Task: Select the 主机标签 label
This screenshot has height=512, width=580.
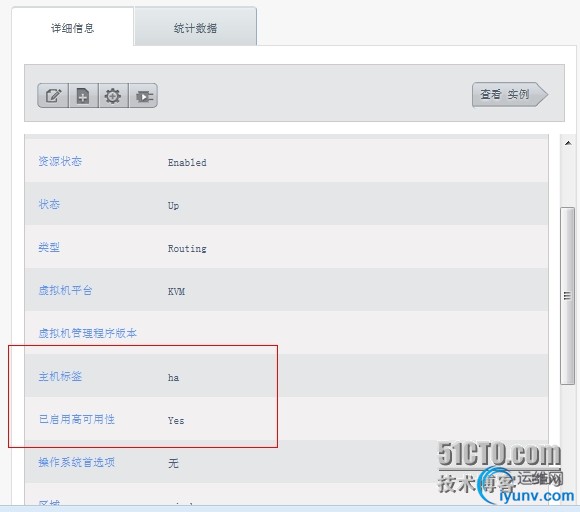Action: point(60,376)
